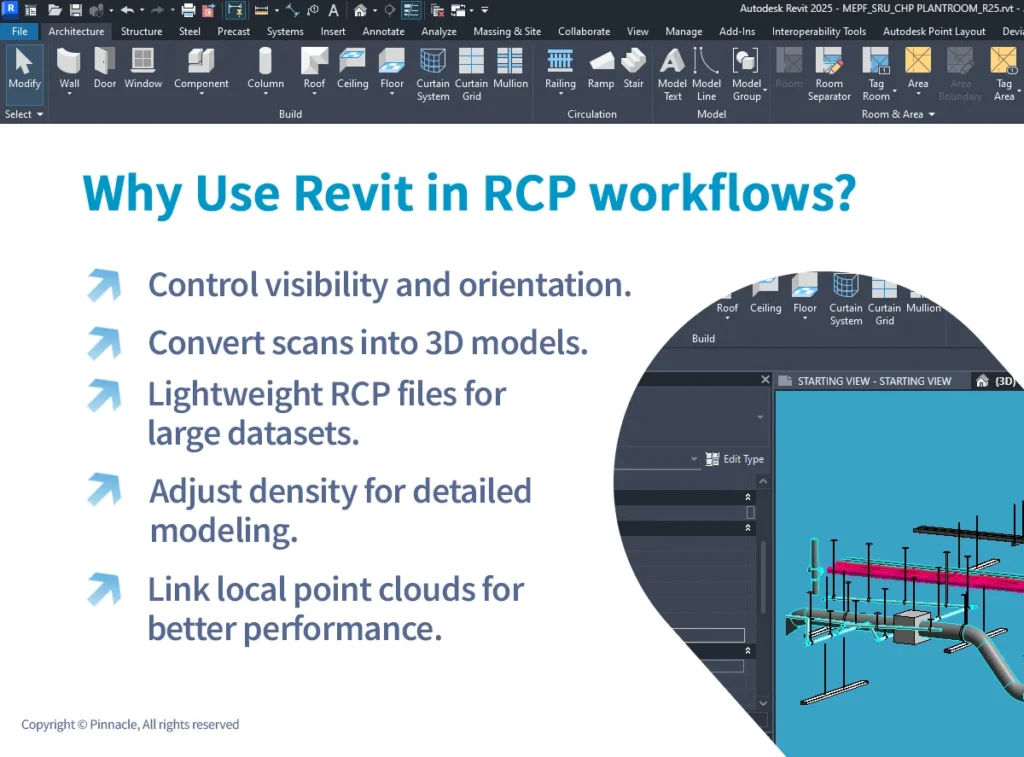Screen dimensions: 1024x757
Task: Switch to the Structure ribbon tab
Action: [x=141, y=31]
